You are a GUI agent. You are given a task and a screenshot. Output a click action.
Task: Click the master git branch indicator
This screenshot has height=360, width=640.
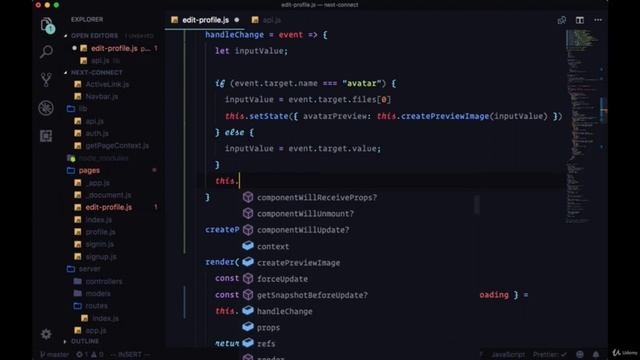pos(55,354)
